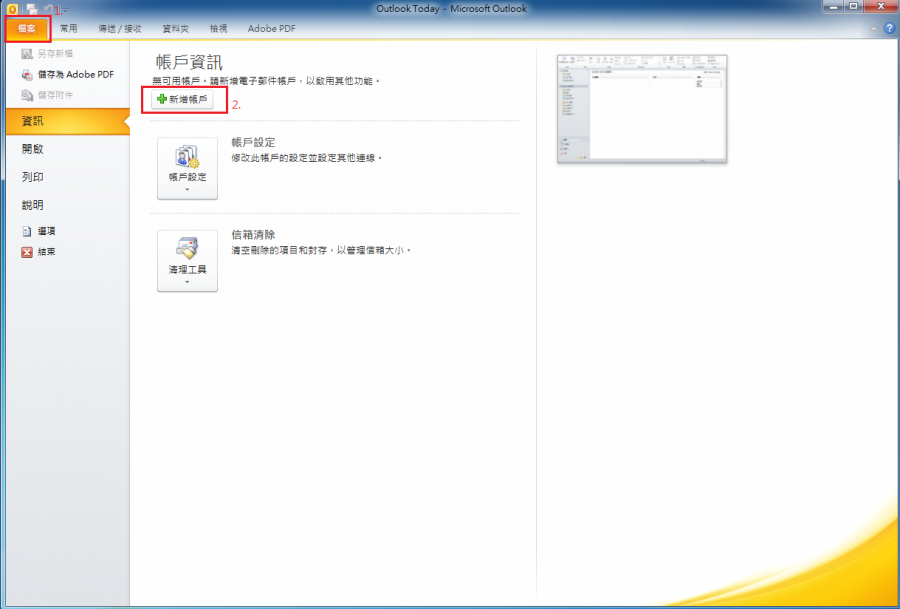Click the Outlook application icon in title bar
Image resolution: width=900 pixels, height=609 pixels.
click(12, 9)
